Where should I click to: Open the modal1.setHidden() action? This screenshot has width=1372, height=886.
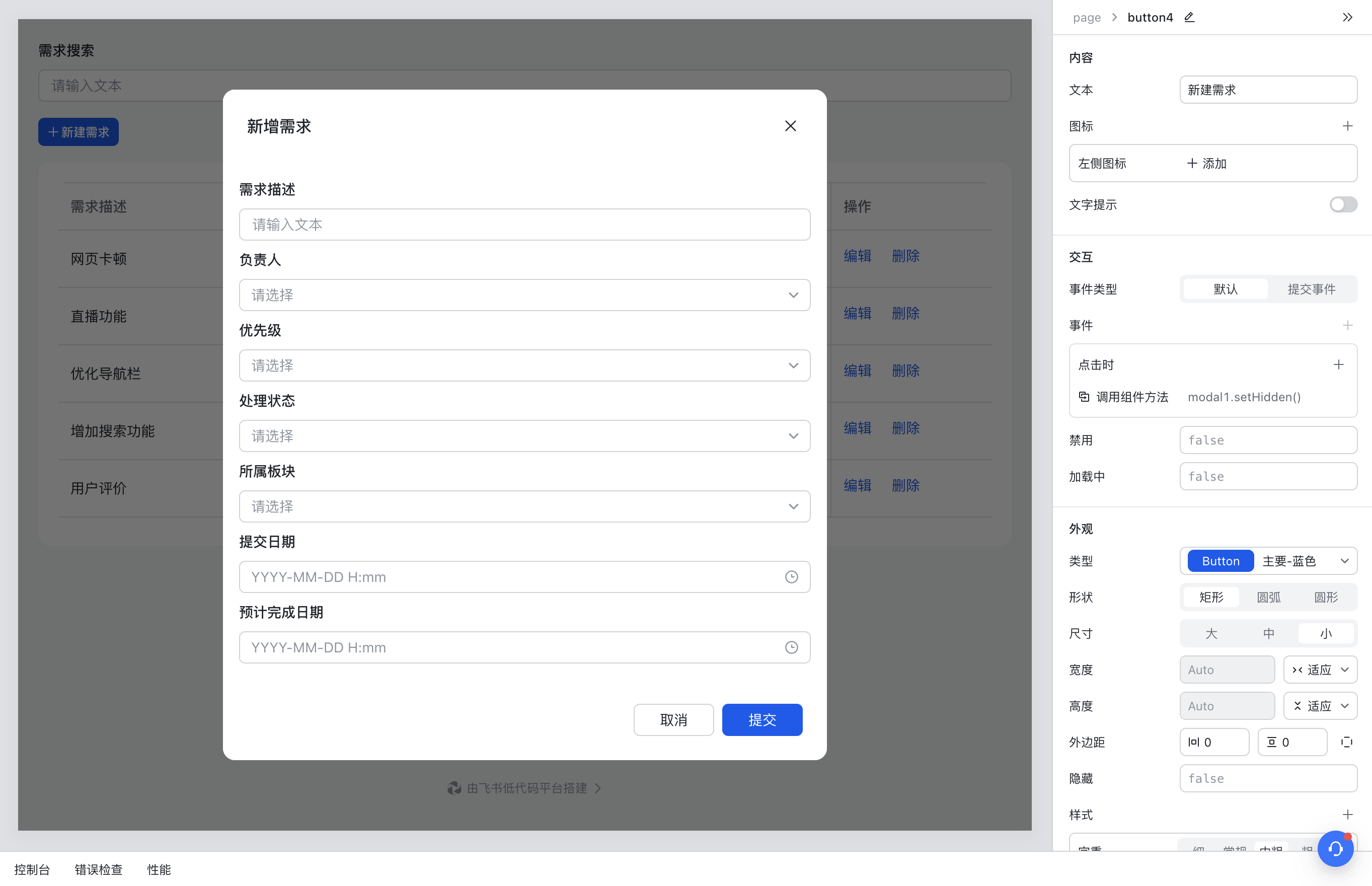click(1244, 397)
